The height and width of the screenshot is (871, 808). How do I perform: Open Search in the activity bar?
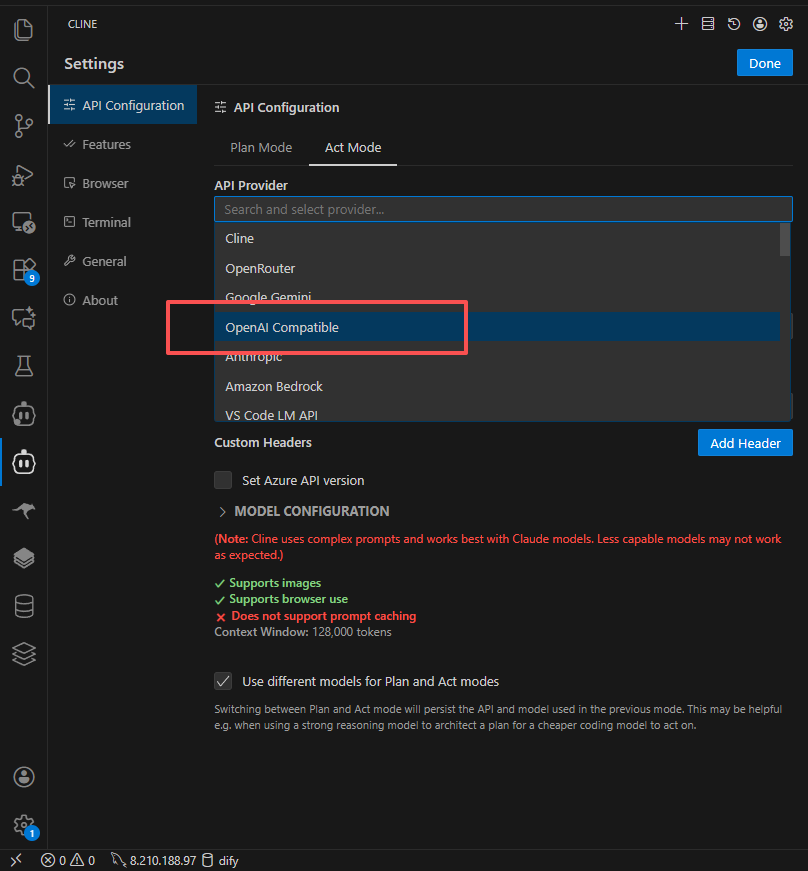coord(23,78)
